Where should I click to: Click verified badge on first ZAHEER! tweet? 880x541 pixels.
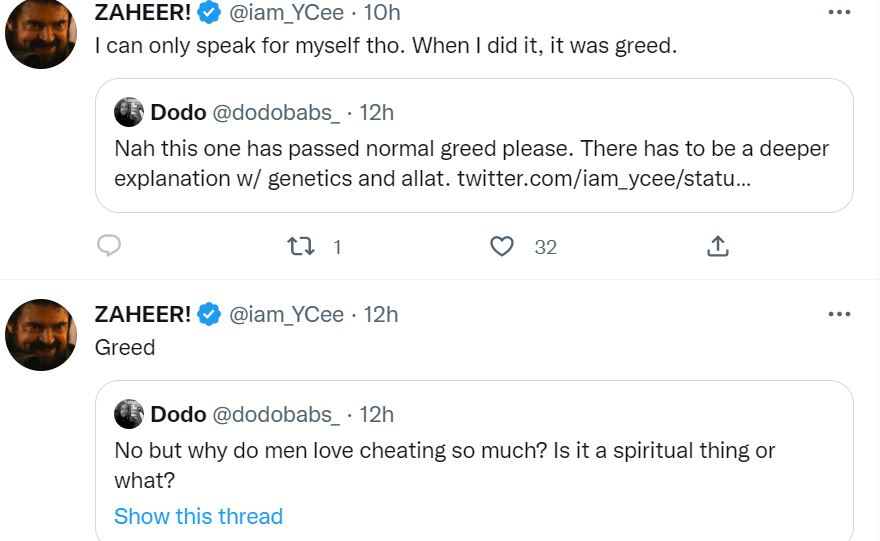tap(209, 13)
